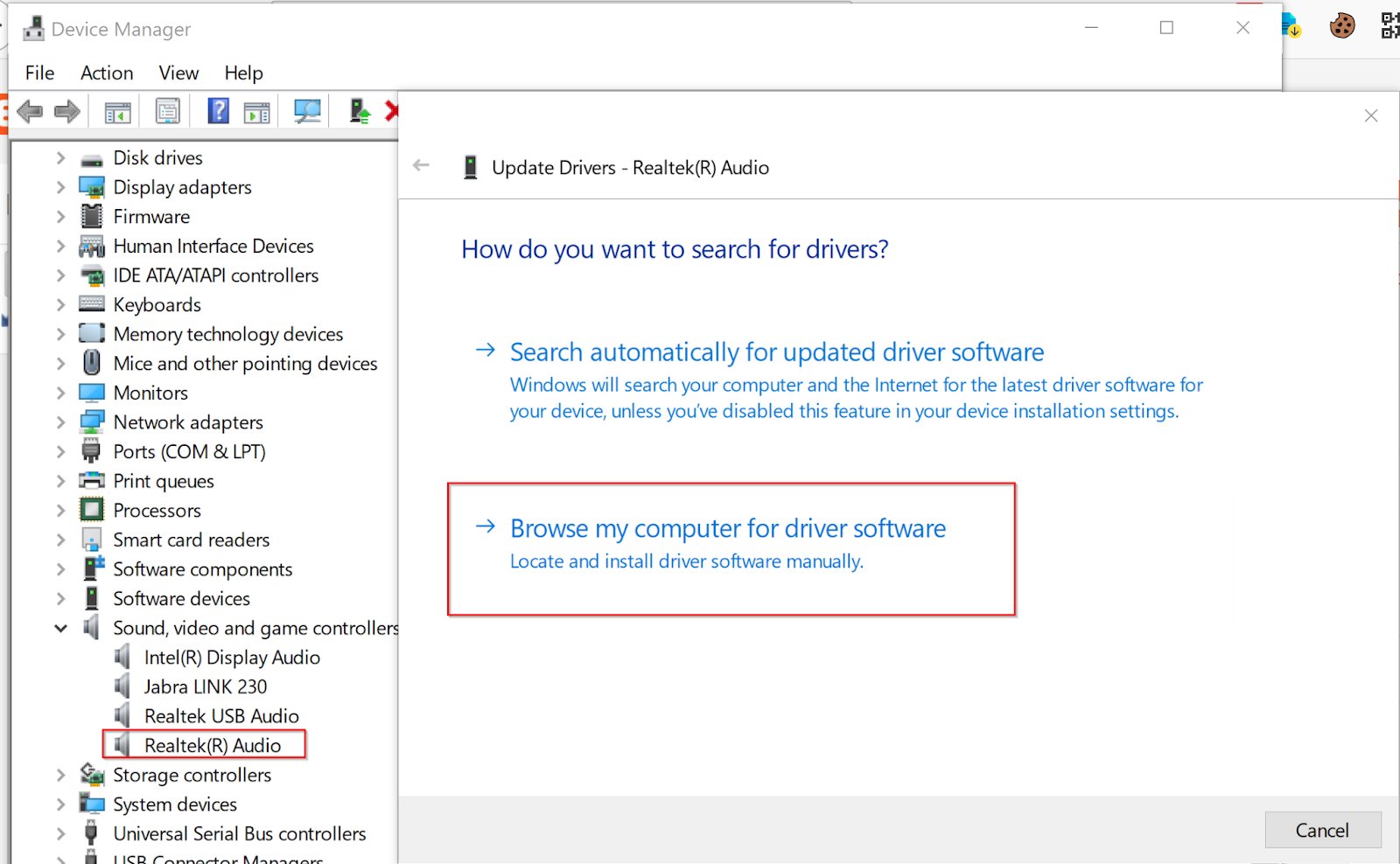Expand the Monitors node chevron
The height and width of the screenshot is (864, 1400).
tap(60, 393)
